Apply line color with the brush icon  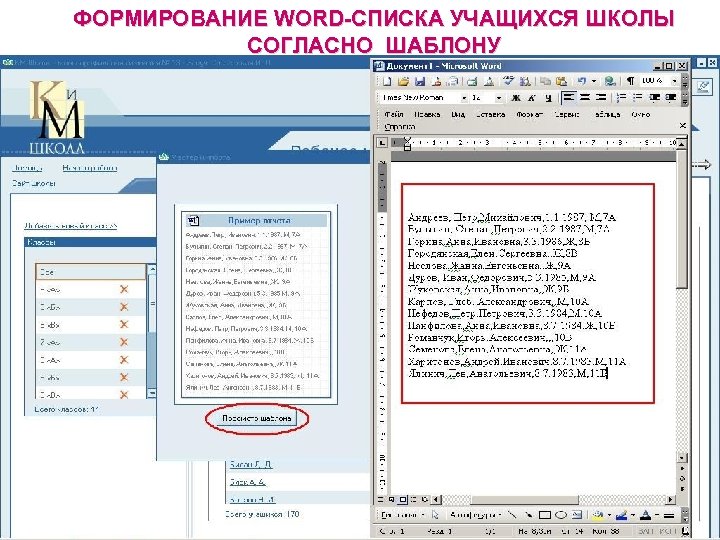tap(622, 515)
